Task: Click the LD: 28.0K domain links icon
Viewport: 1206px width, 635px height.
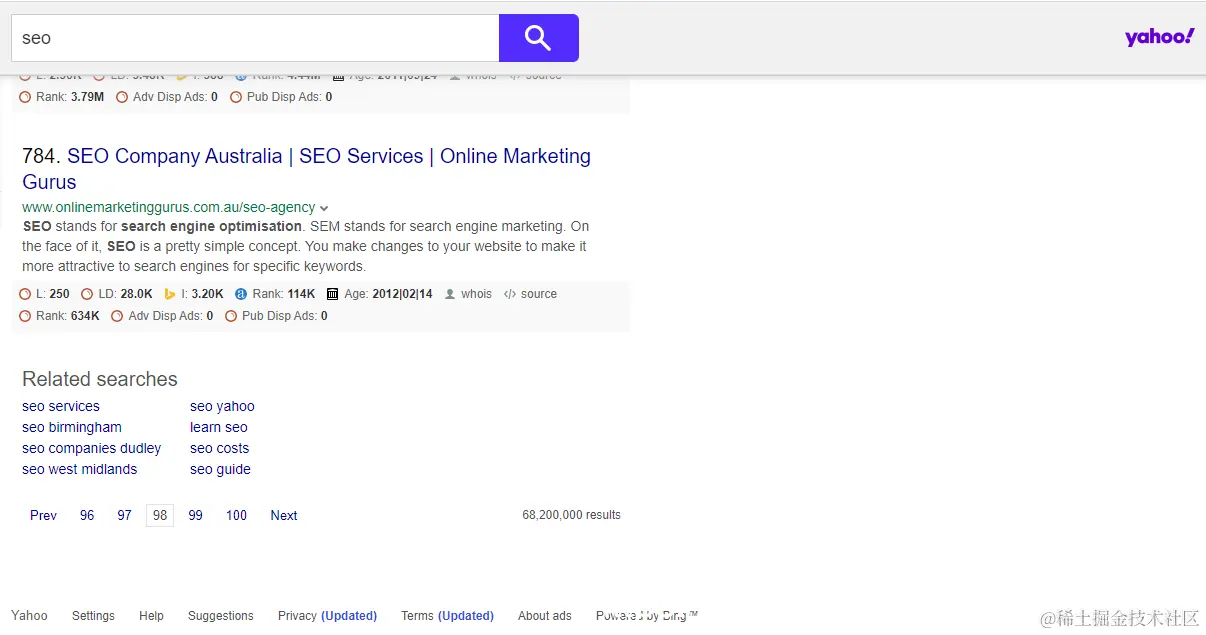Action: point(87,294)
